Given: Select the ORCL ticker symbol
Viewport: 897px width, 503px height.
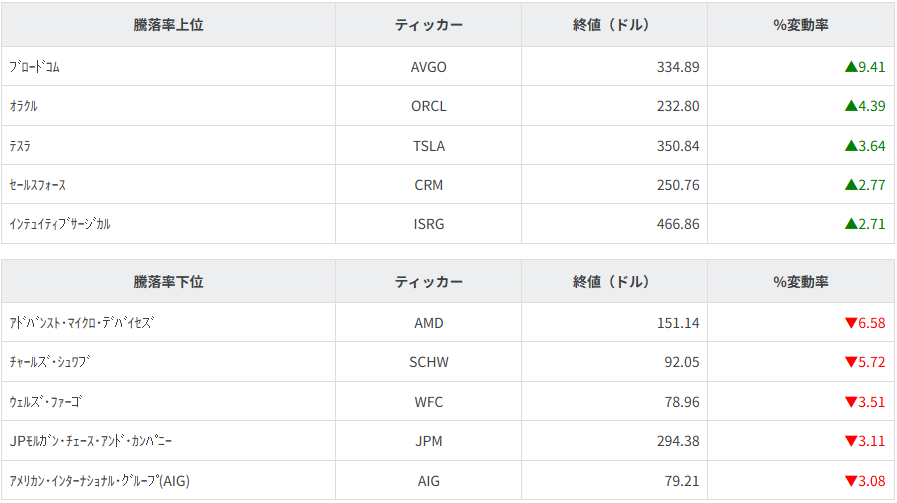Looking at the screenshot, I should [428, 106].
